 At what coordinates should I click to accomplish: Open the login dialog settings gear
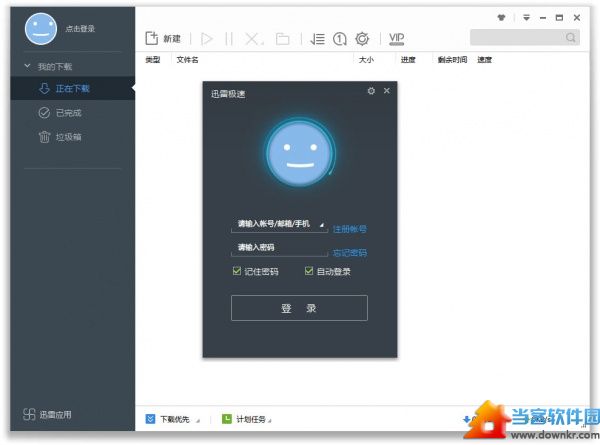(371, 91)
